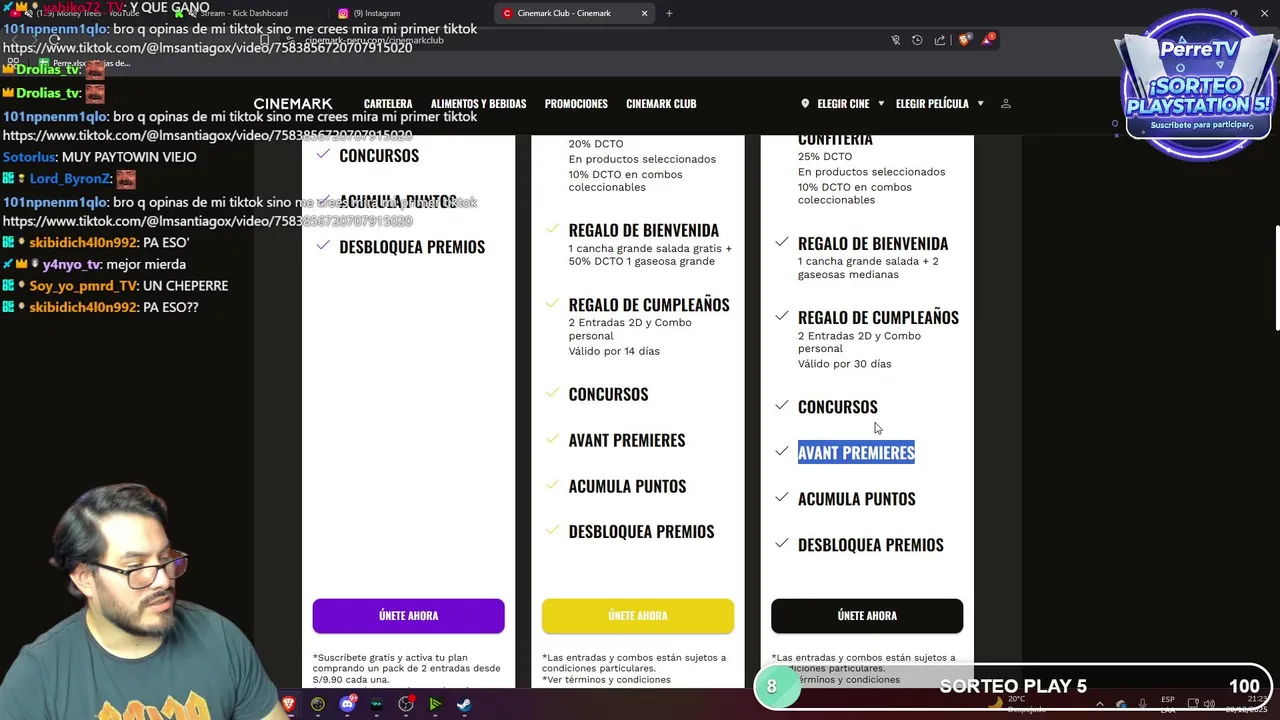Click the page's vertical scrollbar thumb

point(1276,280)
